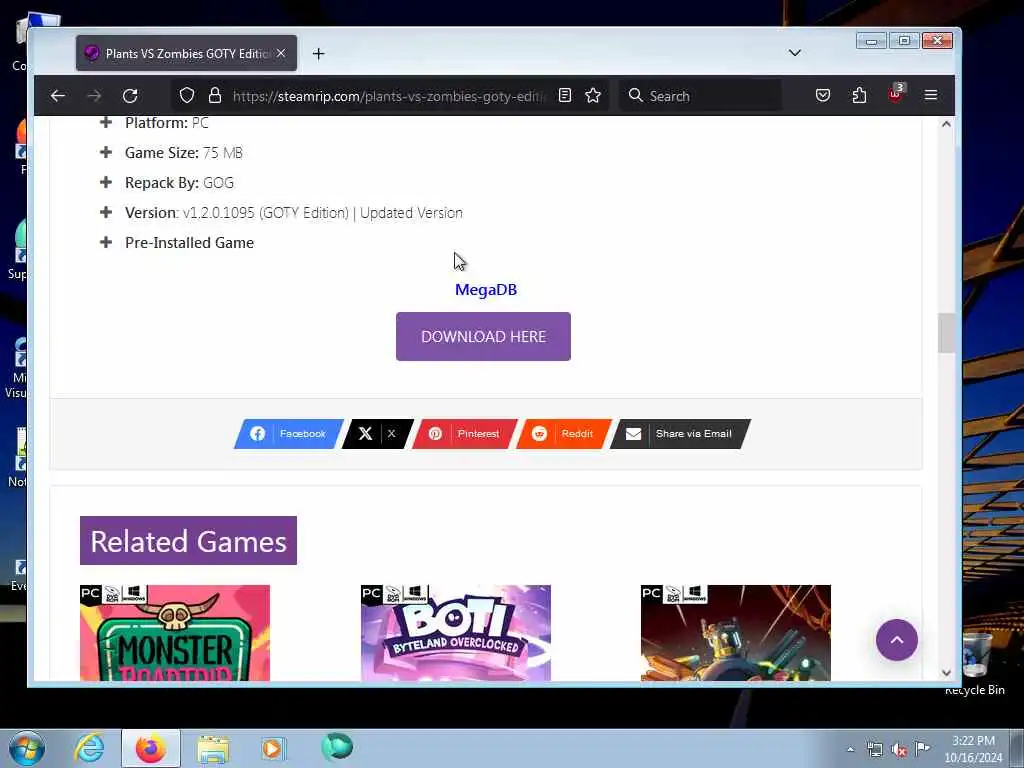Share the page on Reddit
This screenshot has width=1024, height=768.
coord(564,434)
